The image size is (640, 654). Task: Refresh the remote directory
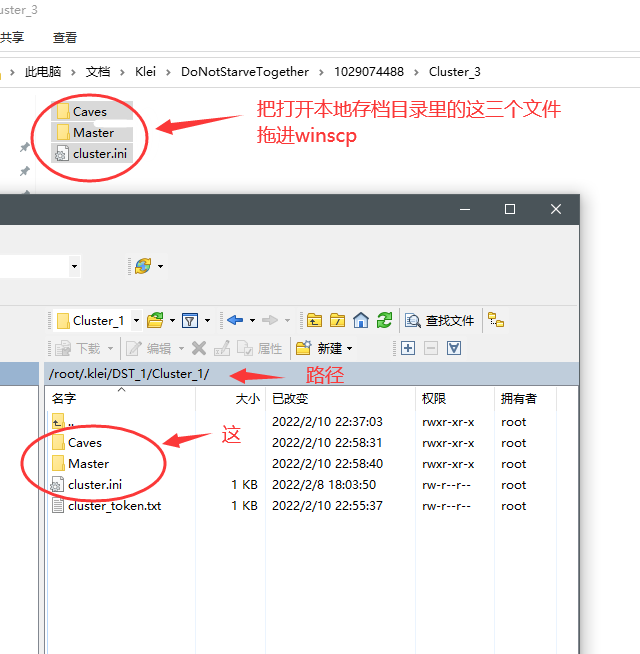[x=384, y=320]
